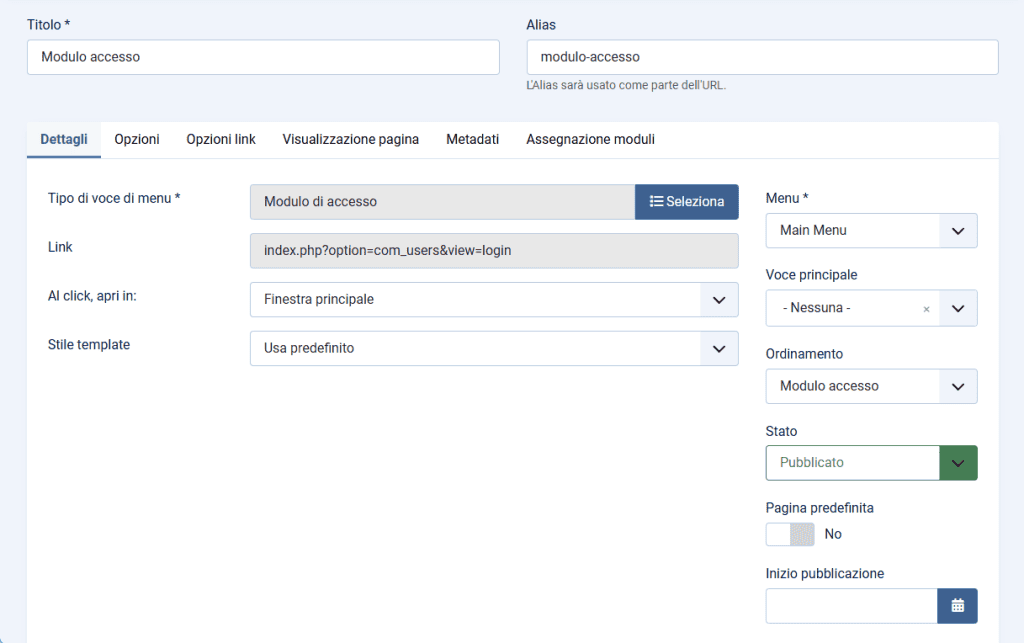Click the Inizio pubblicazione date field
The image size is (1024, 643).
coord(851,606)
